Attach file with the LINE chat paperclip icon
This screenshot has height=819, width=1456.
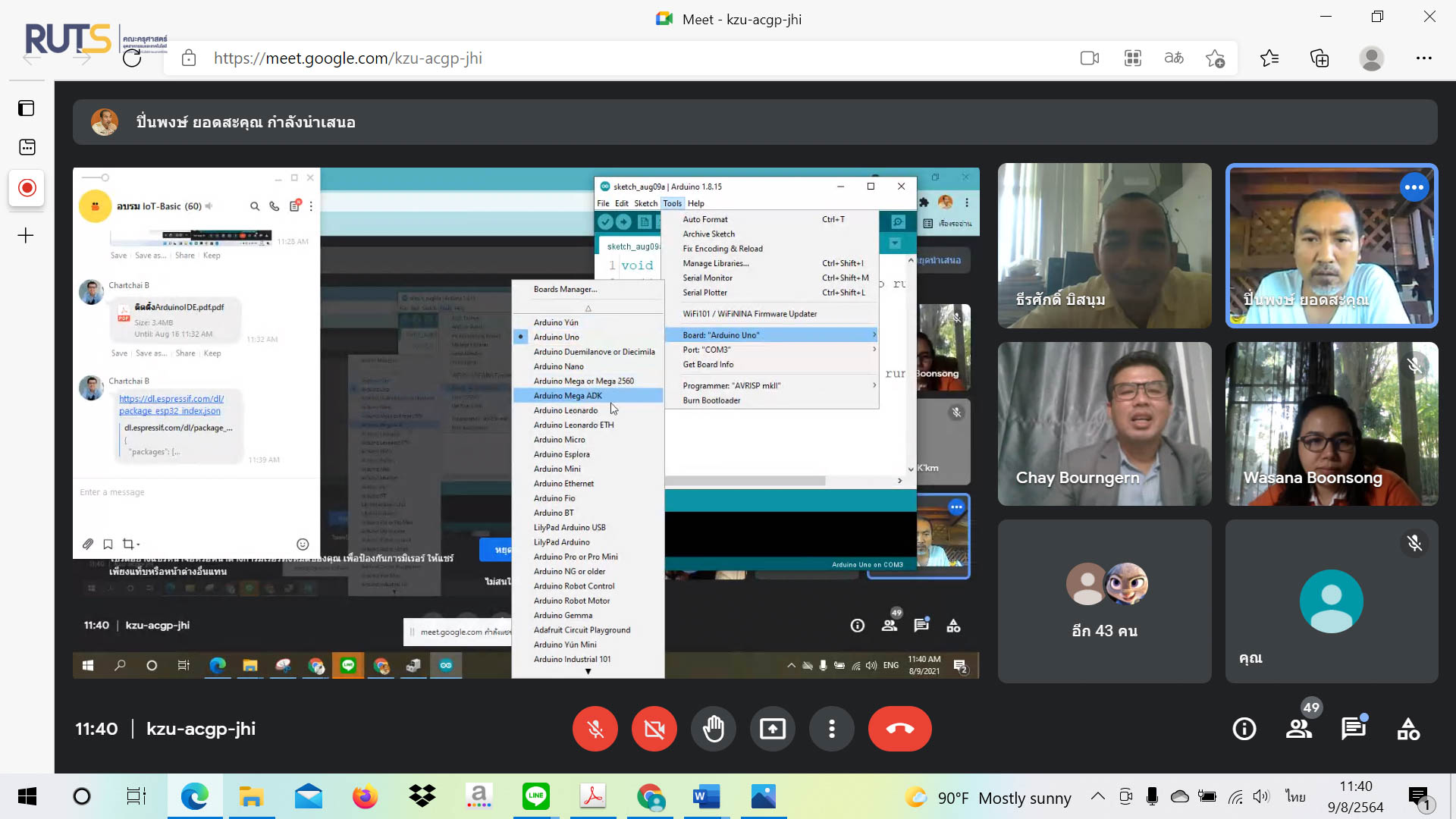tap(88, 544)
